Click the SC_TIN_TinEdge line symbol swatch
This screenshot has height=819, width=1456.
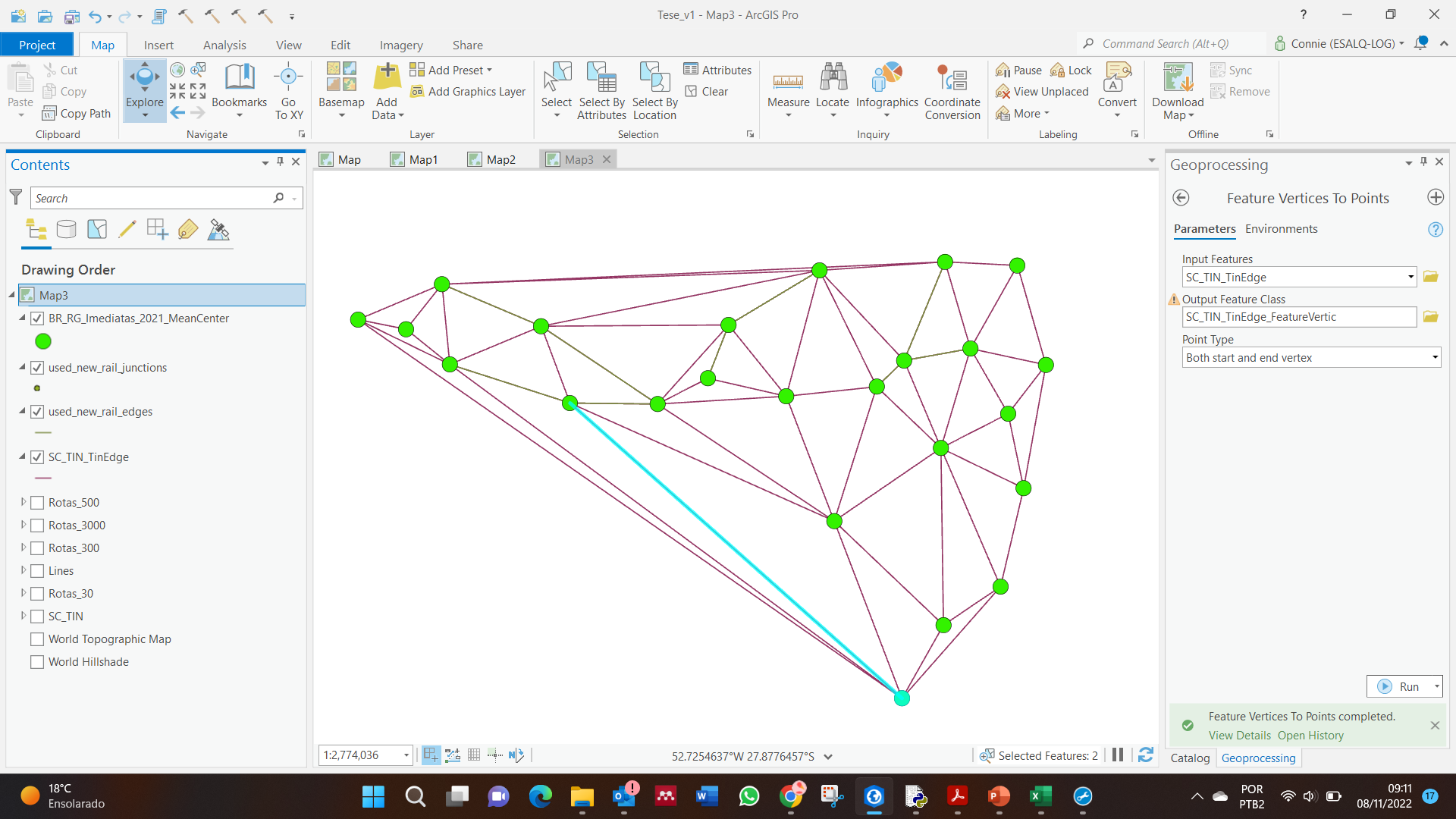pyautogui.click(x=42, y=478)
